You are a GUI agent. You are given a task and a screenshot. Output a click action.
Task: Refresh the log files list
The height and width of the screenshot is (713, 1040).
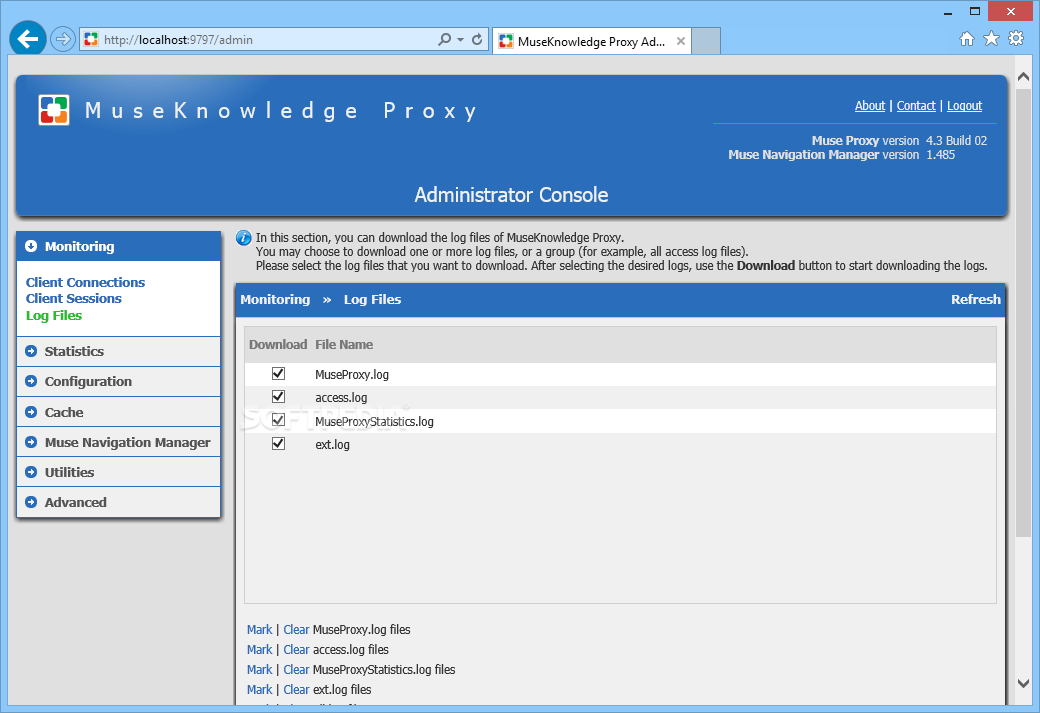(975, 299)
